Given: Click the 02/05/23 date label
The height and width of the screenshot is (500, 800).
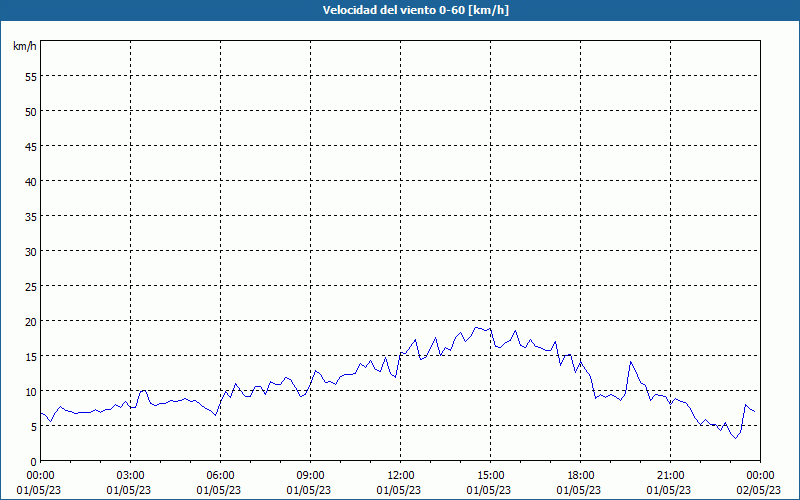Looking at the screenshot, I should 758,490.
